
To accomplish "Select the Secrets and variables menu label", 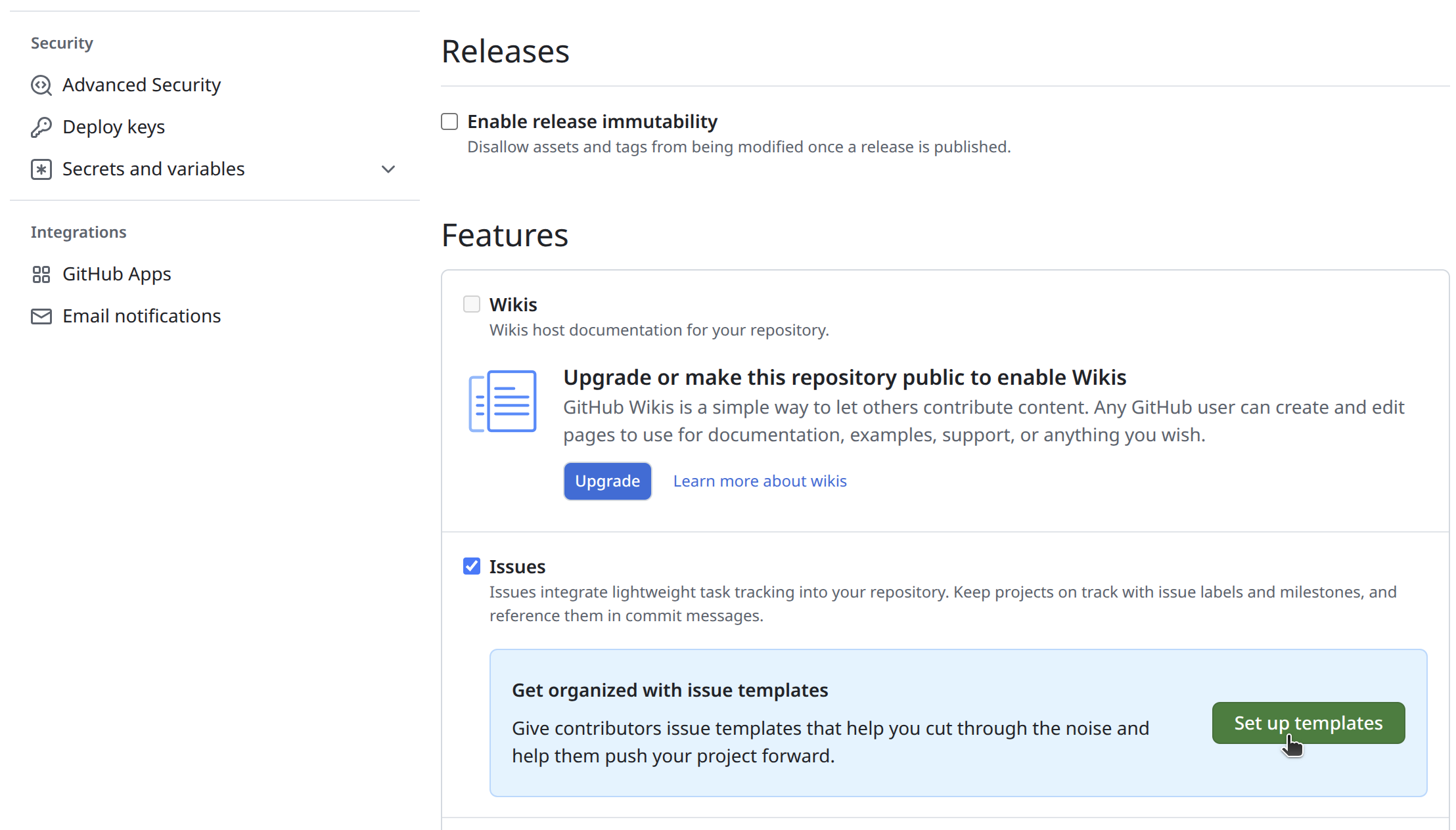I will coord(153,169).
